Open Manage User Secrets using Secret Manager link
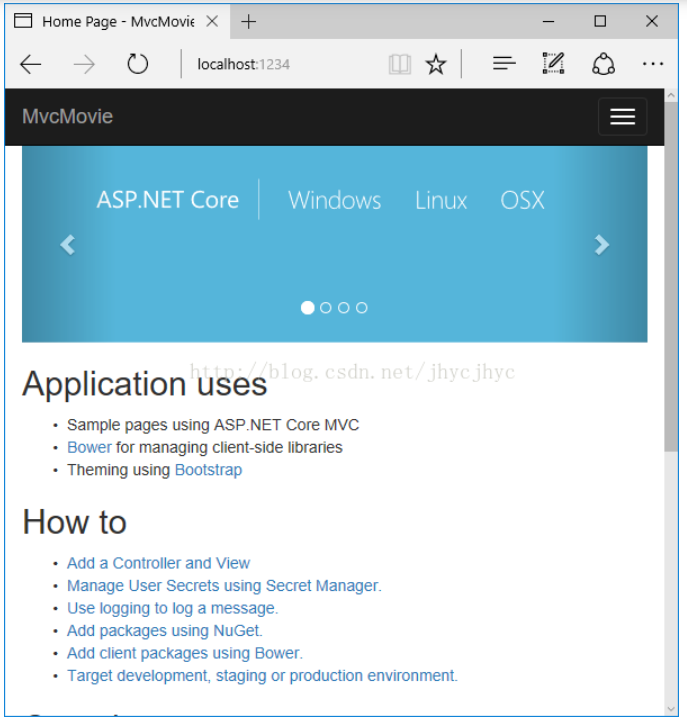This screenshot has height=718, width=687. click(224, 586)
